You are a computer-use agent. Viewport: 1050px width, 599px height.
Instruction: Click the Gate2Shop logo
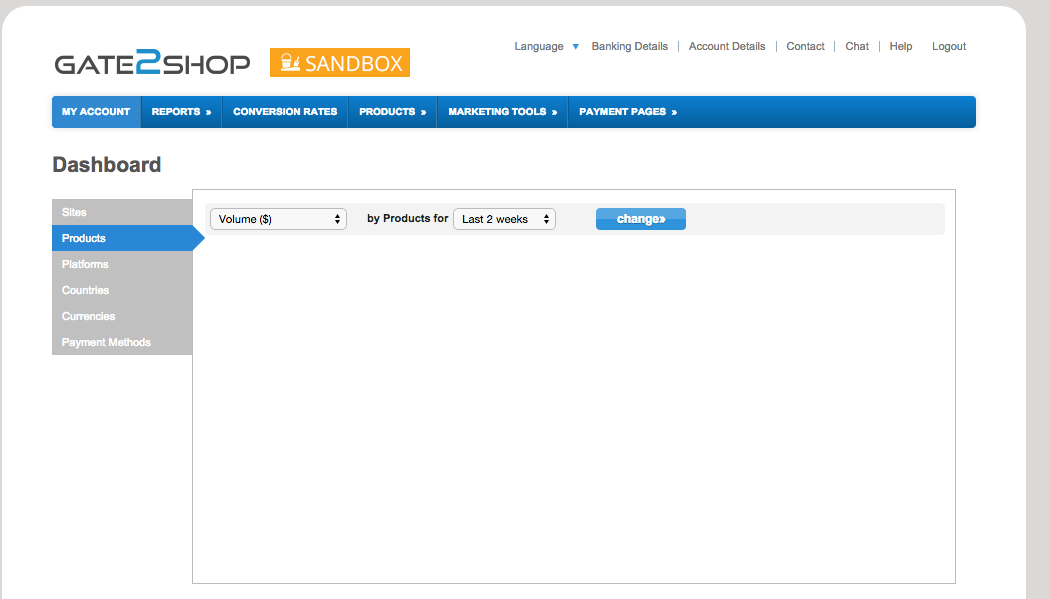coord(152,63)
